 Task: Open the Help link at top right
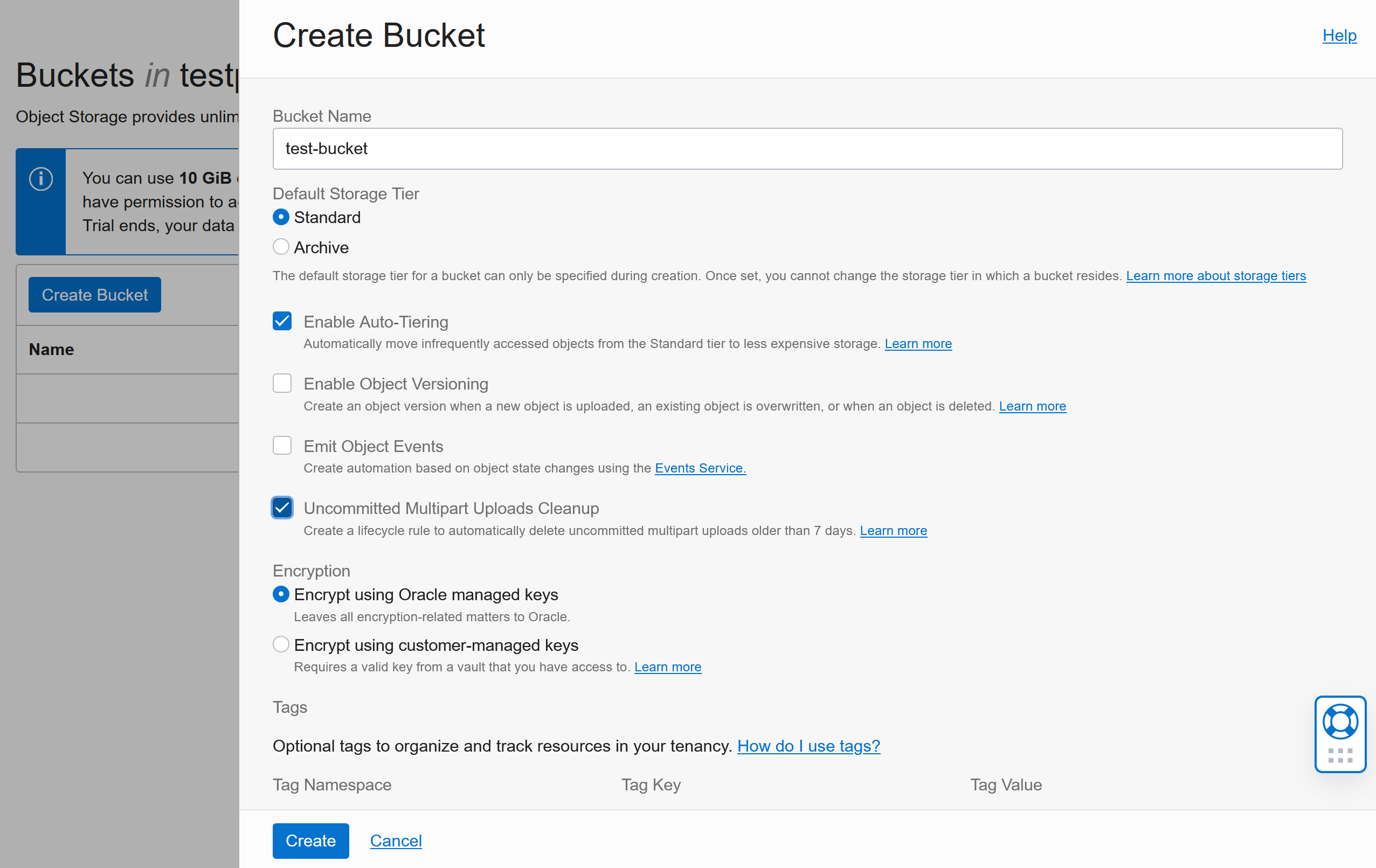[x=1339, y=36]
